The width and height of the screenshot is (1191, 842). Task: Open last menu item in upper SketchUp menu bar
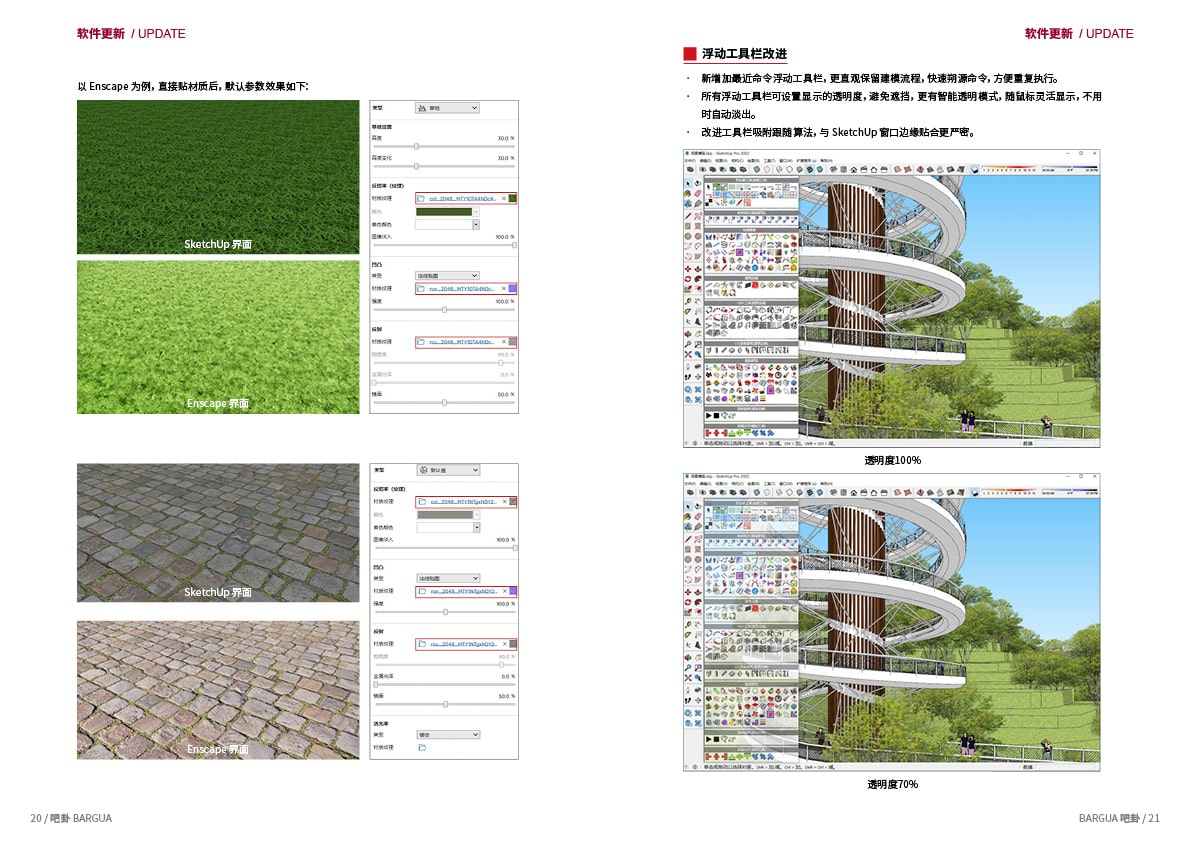(x=826, y=161)
